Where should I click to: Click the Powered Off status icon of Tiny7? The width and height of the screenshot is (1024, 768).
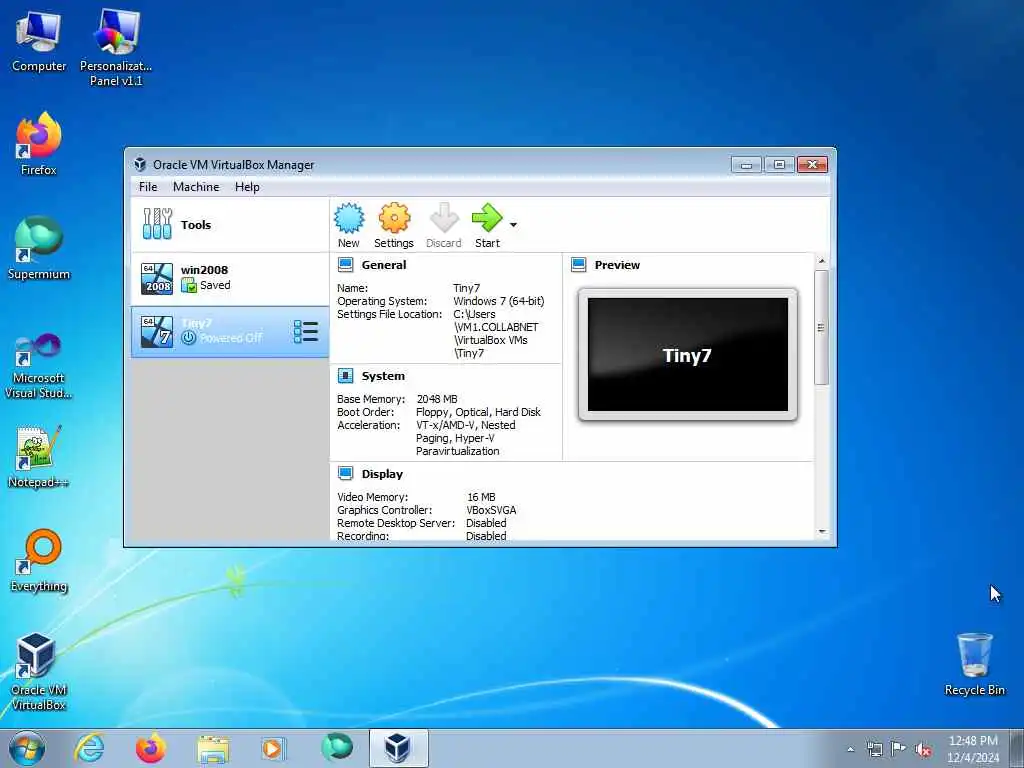coord(189,338)
